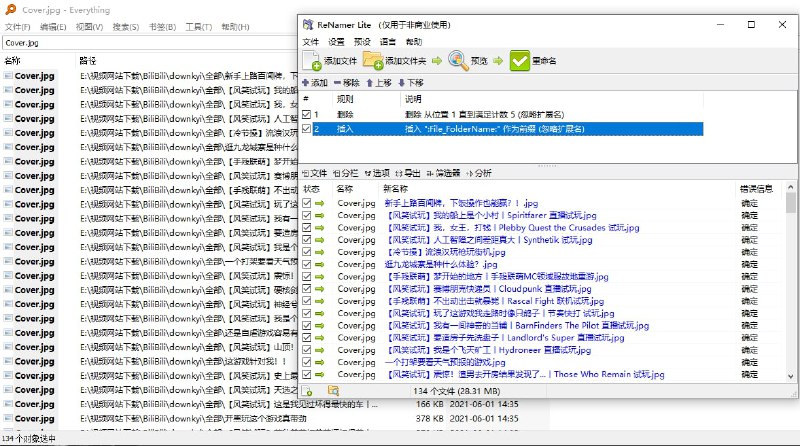Click the file icon of the 【冷节操】流浪汉 row in Everything
The height and width of the screenshot is (446, 800).
(x=8, y=133)
